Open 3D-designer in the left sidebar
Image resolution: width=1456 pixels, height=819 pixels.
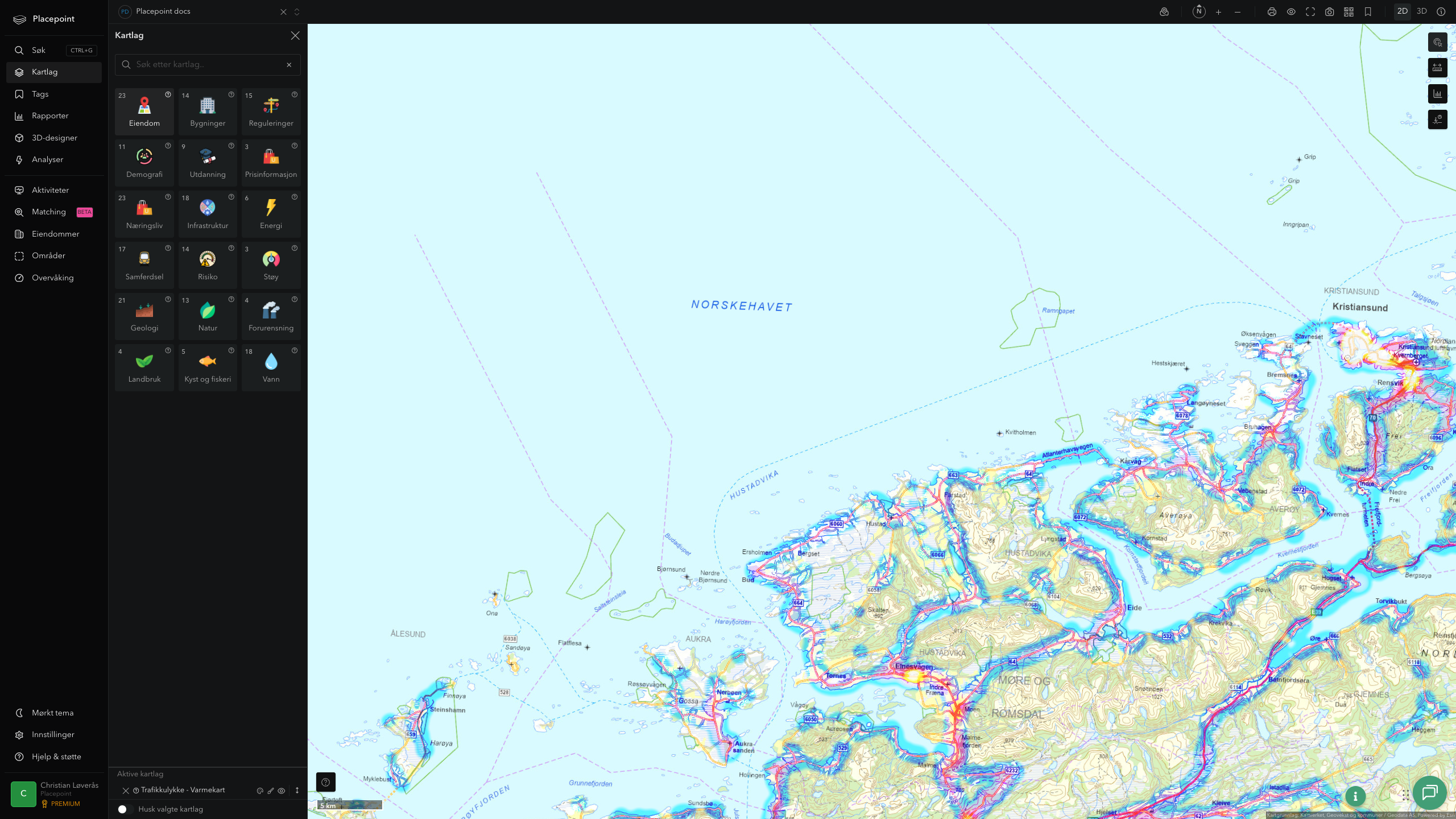click(54, 138)
